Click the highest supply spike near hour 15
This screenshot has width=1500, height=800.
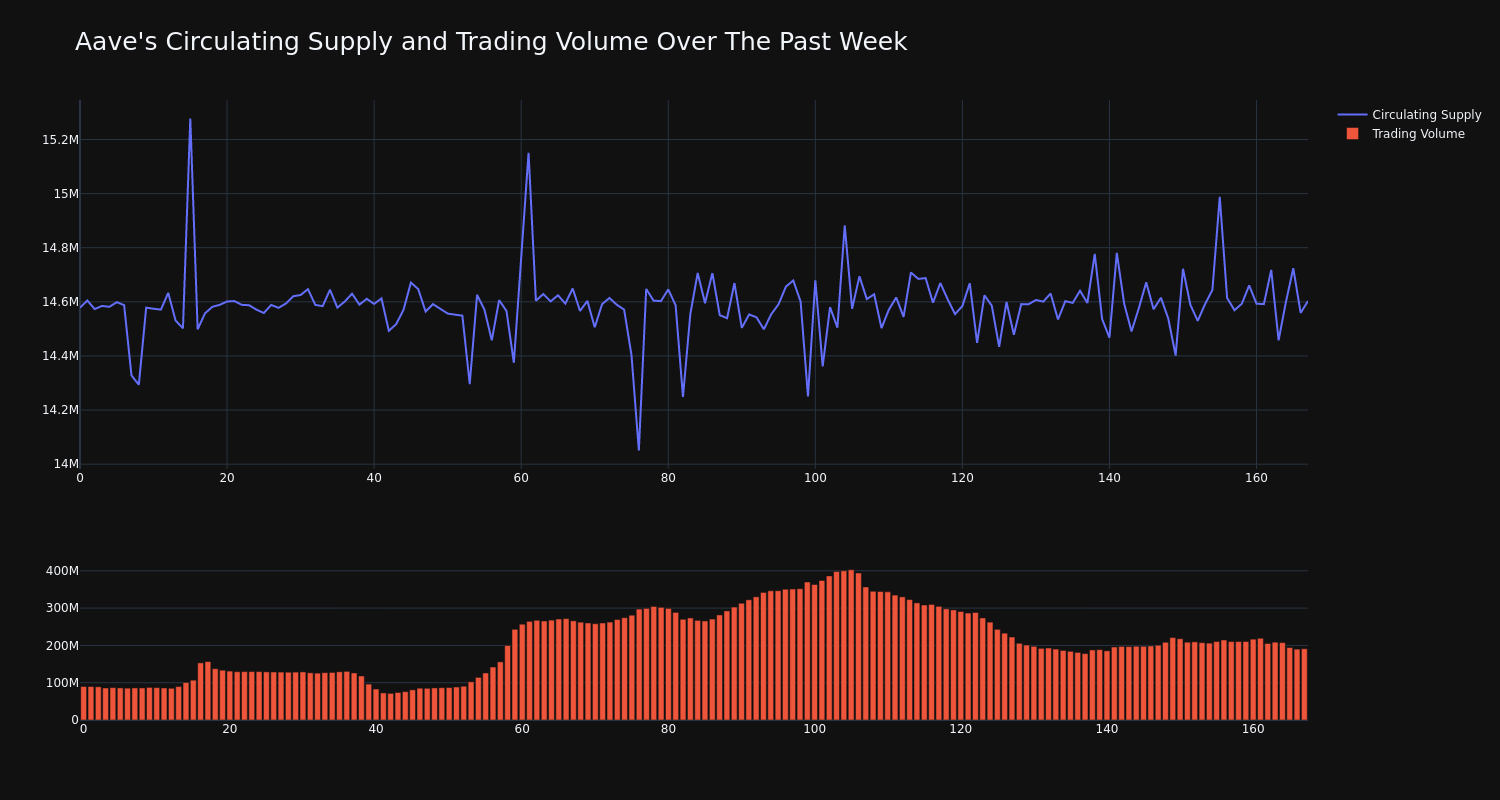click(190, 120)
